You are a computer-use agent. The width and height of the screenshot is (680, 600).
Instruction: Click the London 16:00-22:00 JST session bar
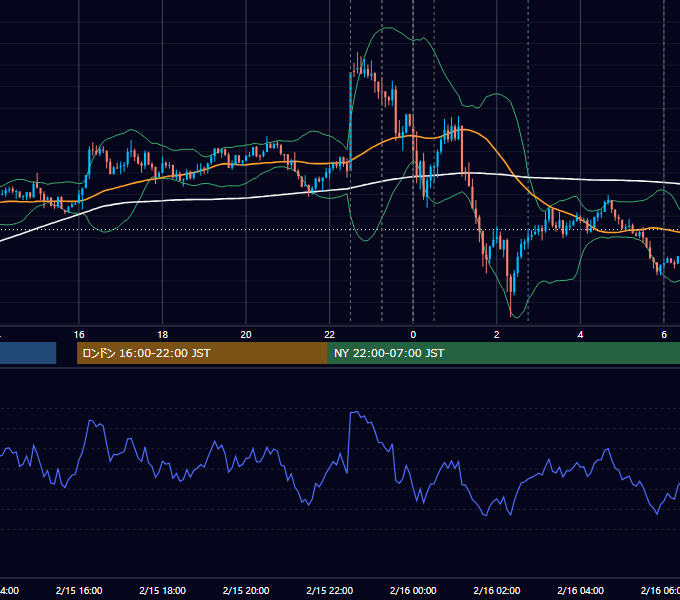tap(202, 353)
